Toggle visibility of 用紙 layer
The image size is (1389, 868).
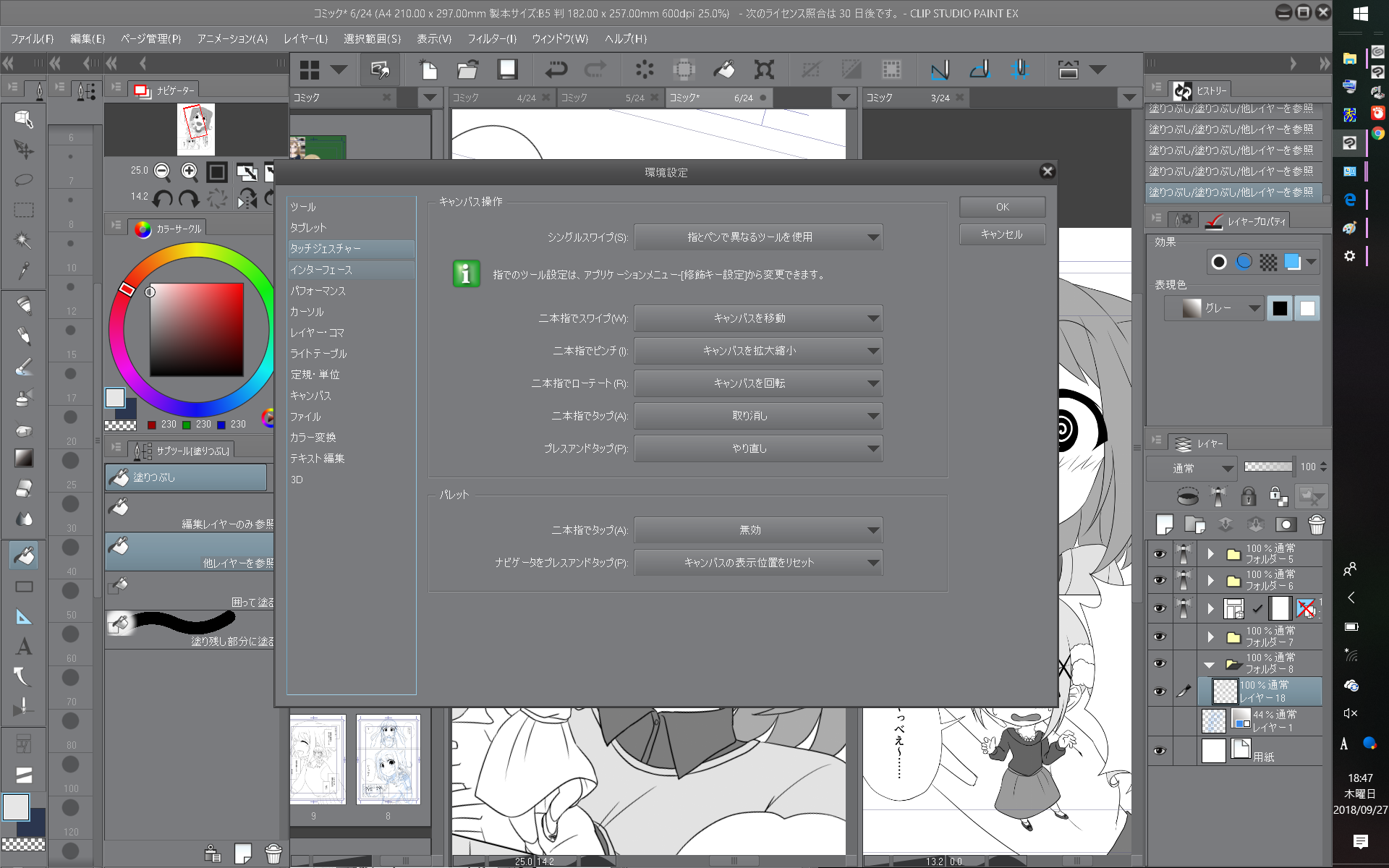tap(1160, 751)
